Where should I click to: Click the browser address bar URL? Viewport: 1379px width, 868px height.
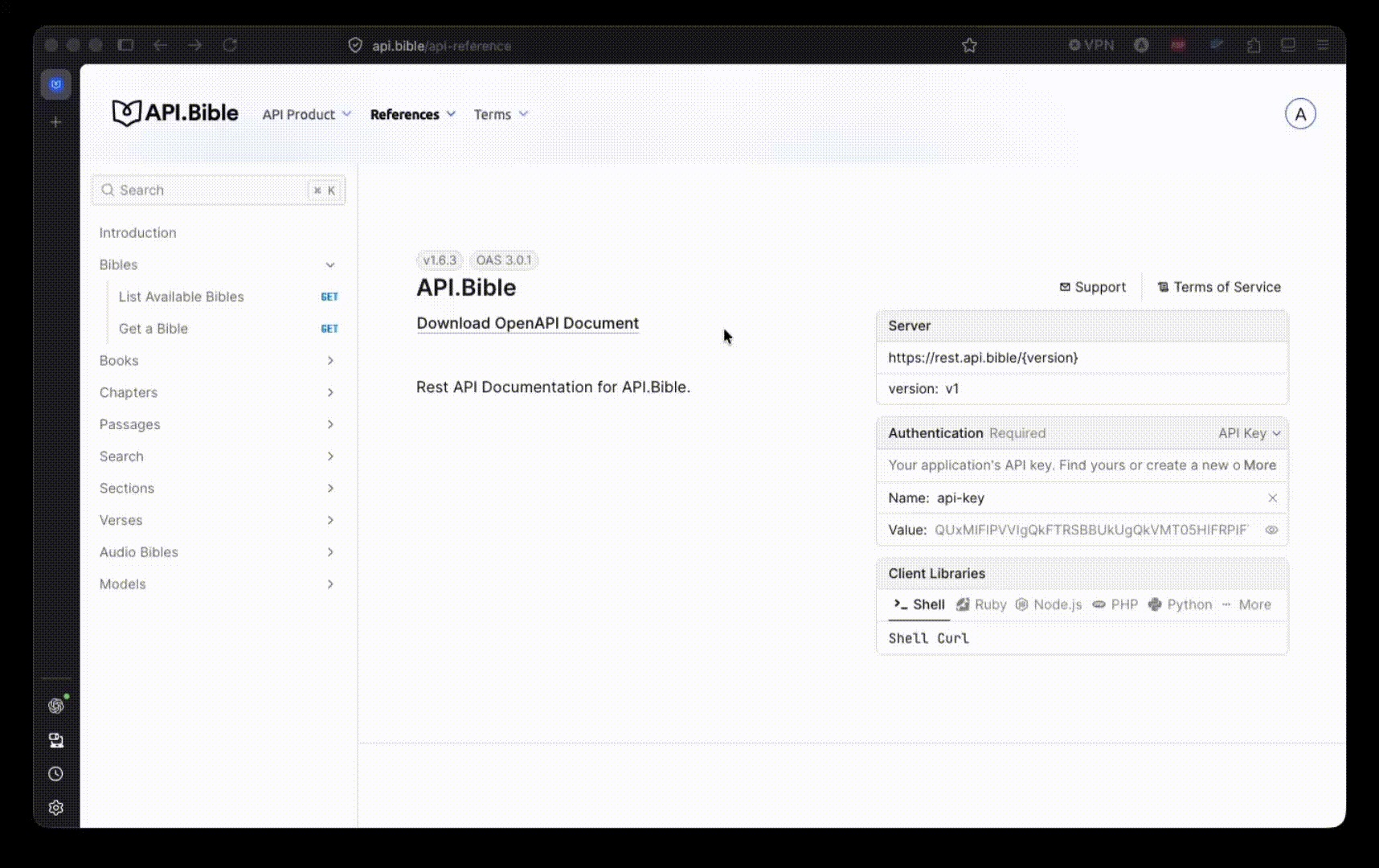coord(441,46)
